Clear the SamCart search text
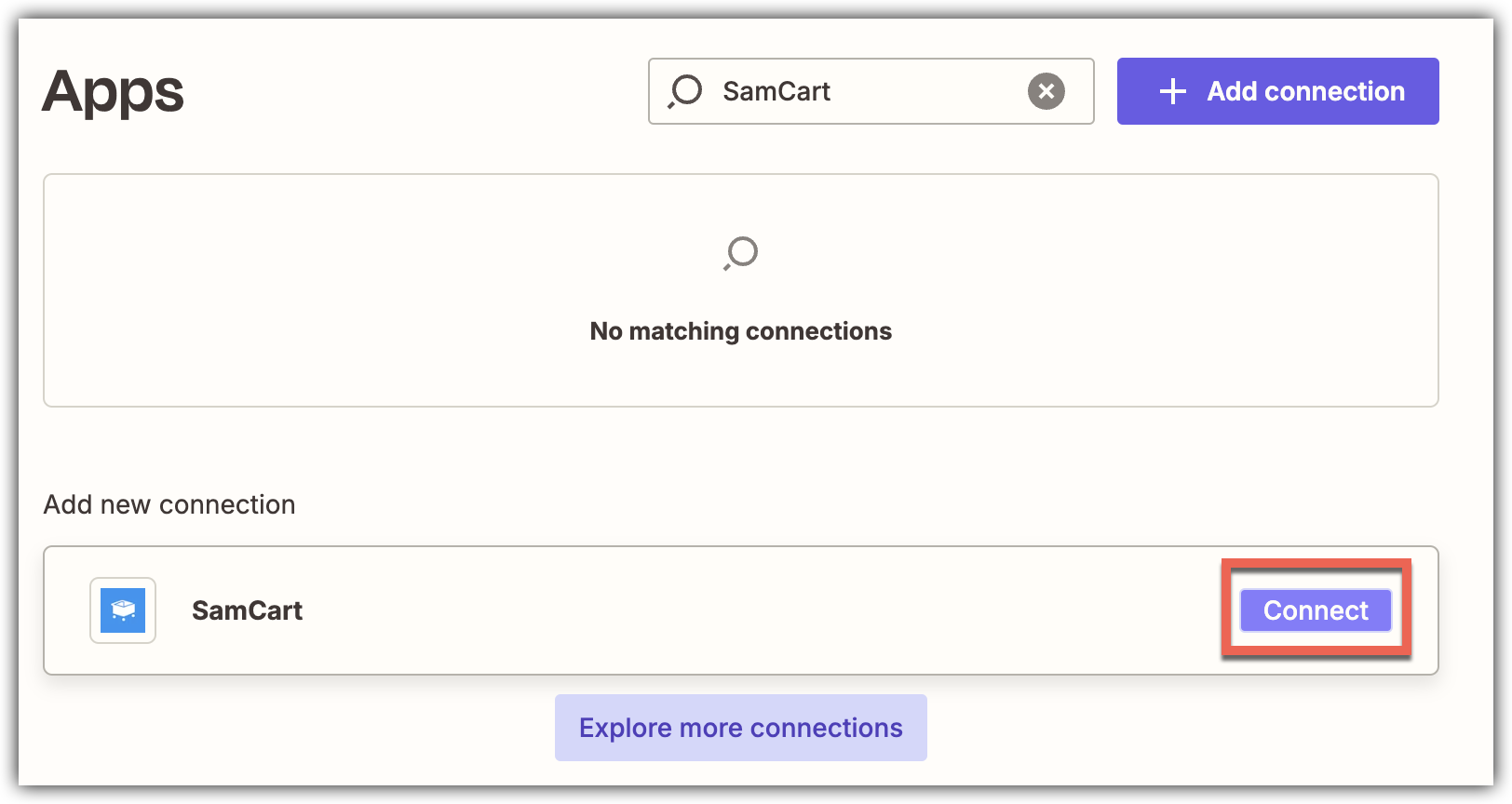The width and height of the screenshot is (1512, 804). coord(1046,91)
